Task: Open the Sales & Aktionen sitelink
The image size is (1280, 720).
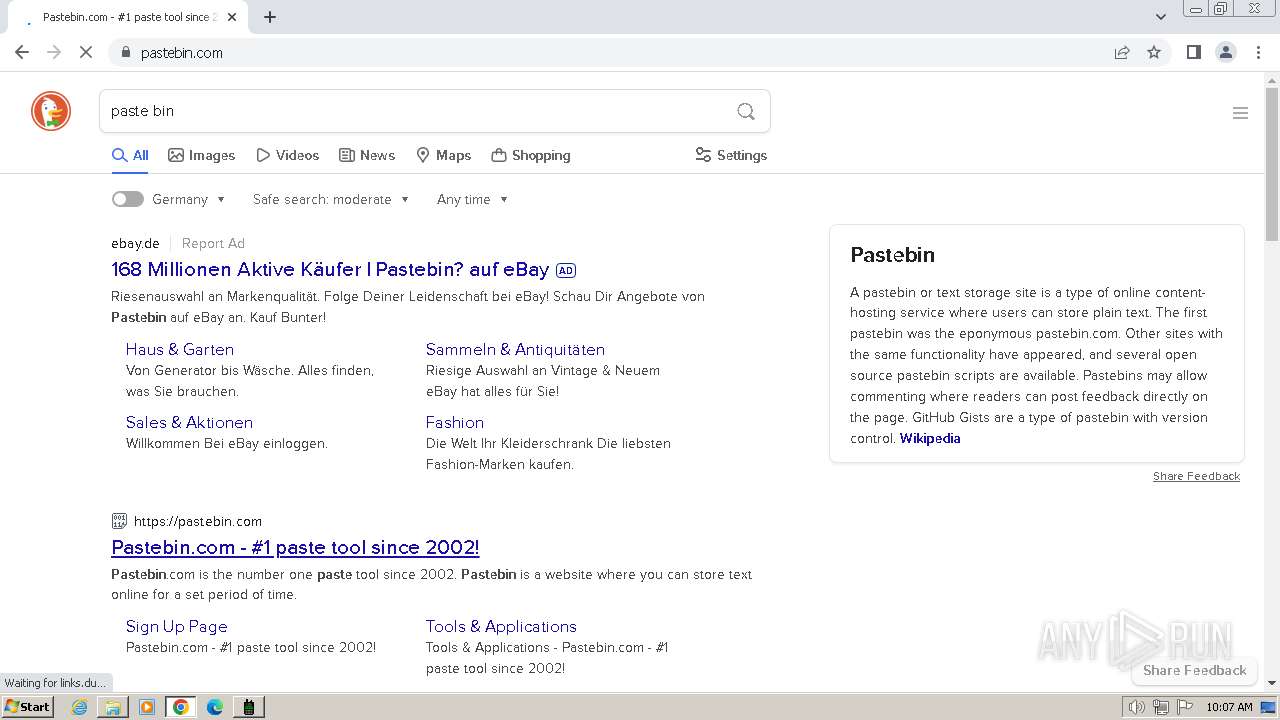Action: point(189,422)
